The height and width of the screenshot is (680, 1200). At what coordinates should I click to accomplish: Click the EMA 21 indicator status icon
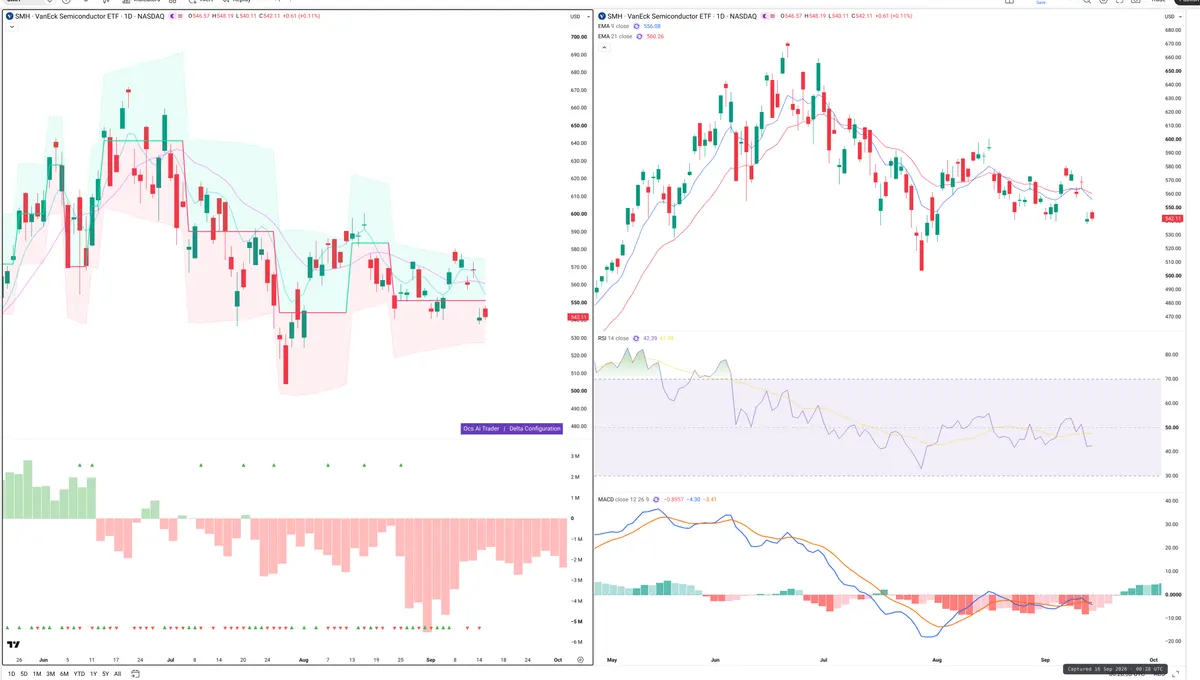point(639,36)
